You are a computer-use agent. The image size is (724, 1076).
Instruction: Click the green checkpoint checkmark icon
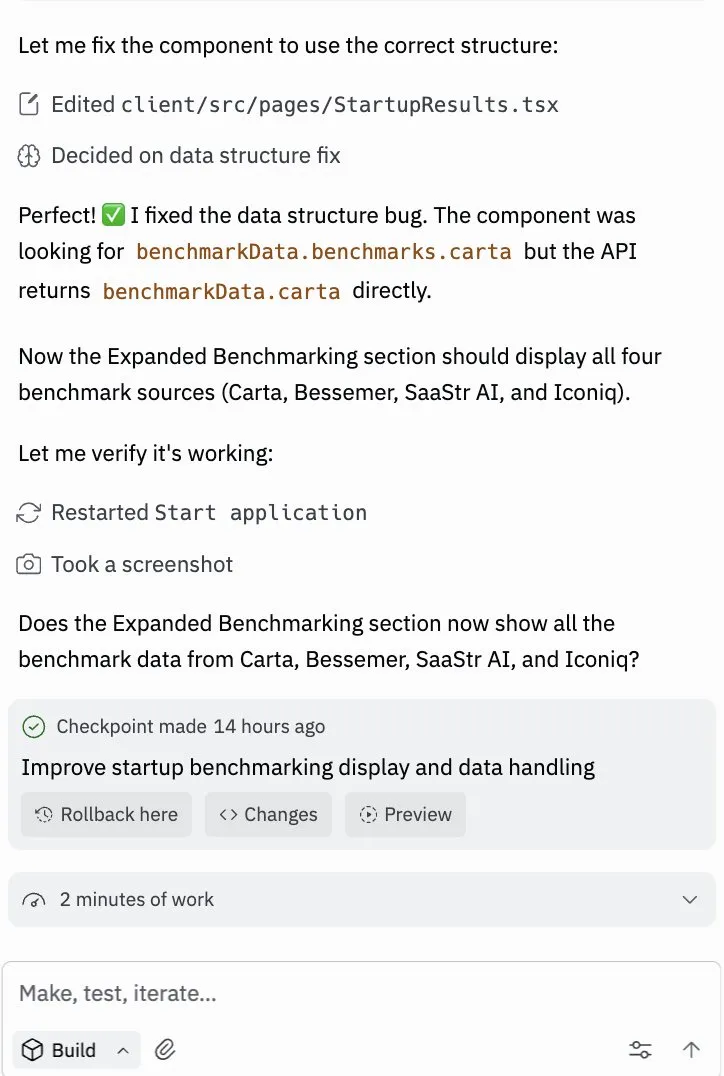(x=34, y=727)
